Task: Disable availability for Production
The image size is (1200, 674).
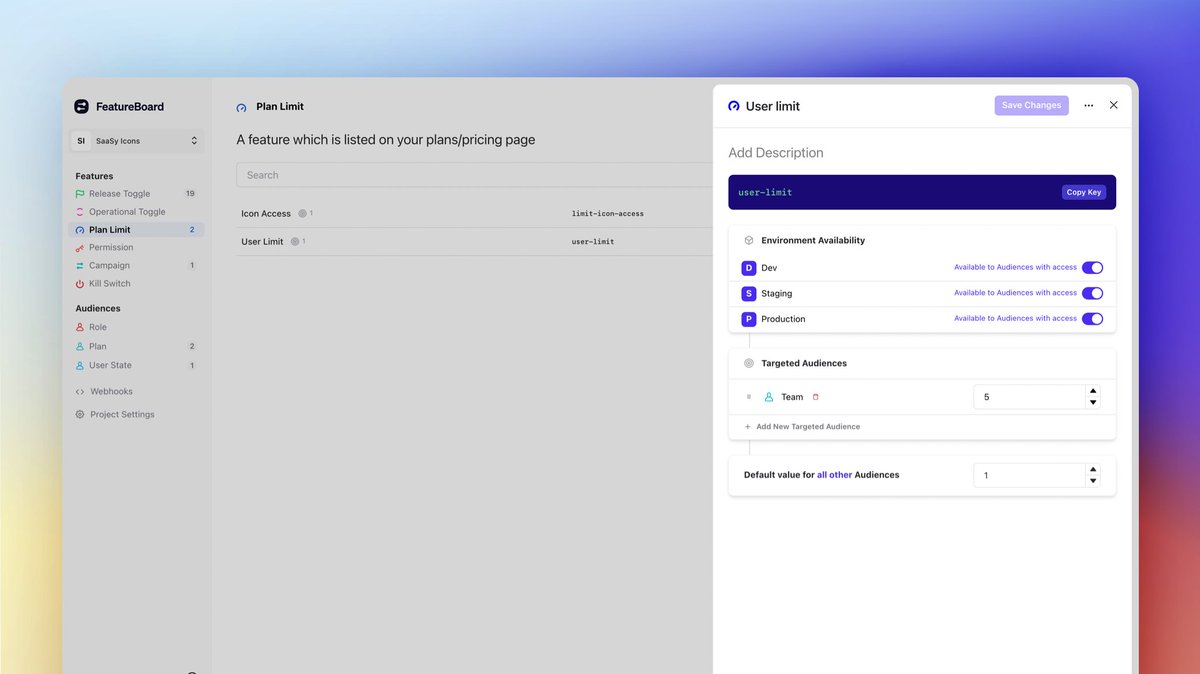Action: (1092, 318)
